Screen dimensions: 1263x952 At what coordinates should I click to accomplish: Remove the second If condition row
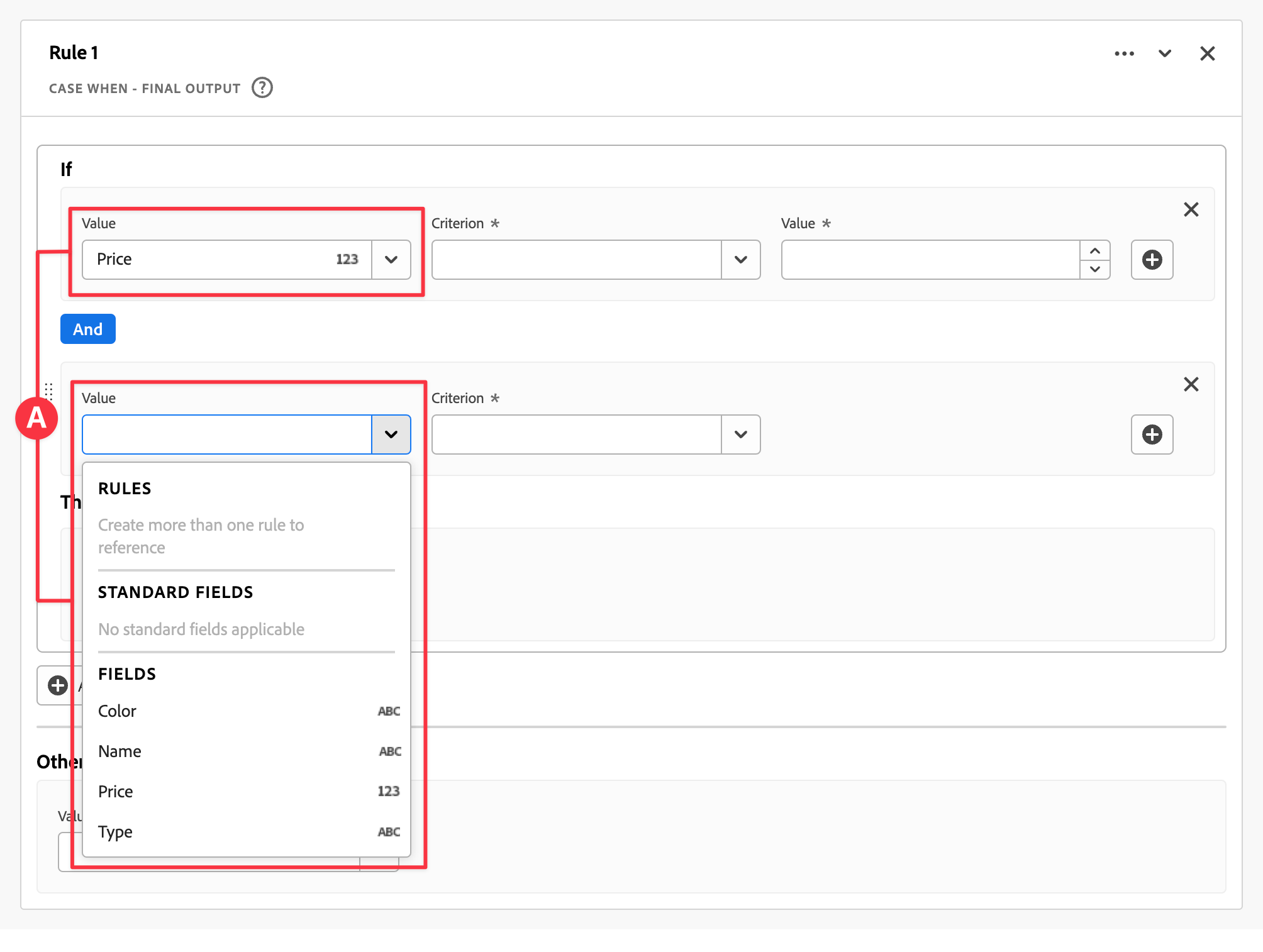(1191, 384)
